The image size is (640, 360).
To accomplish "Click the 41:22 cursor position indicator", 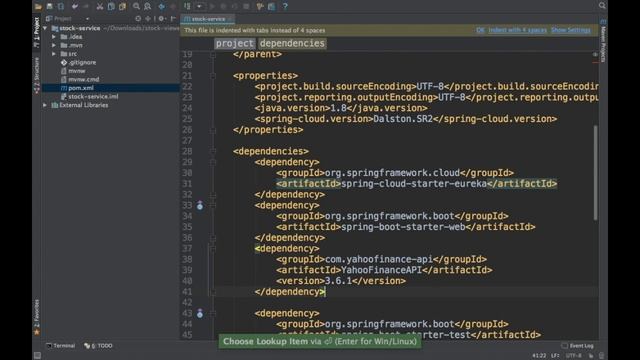I will tap(539, 356).
